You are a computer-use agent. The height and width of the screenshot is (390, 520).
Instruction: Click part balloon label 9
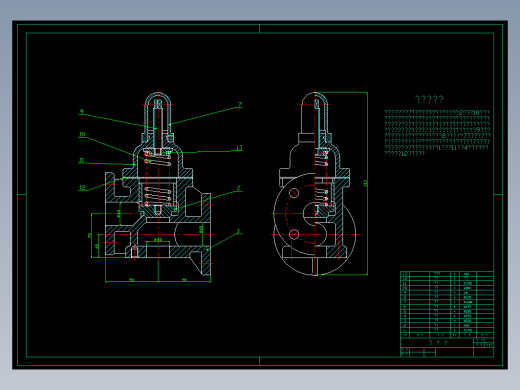(82, 111)
